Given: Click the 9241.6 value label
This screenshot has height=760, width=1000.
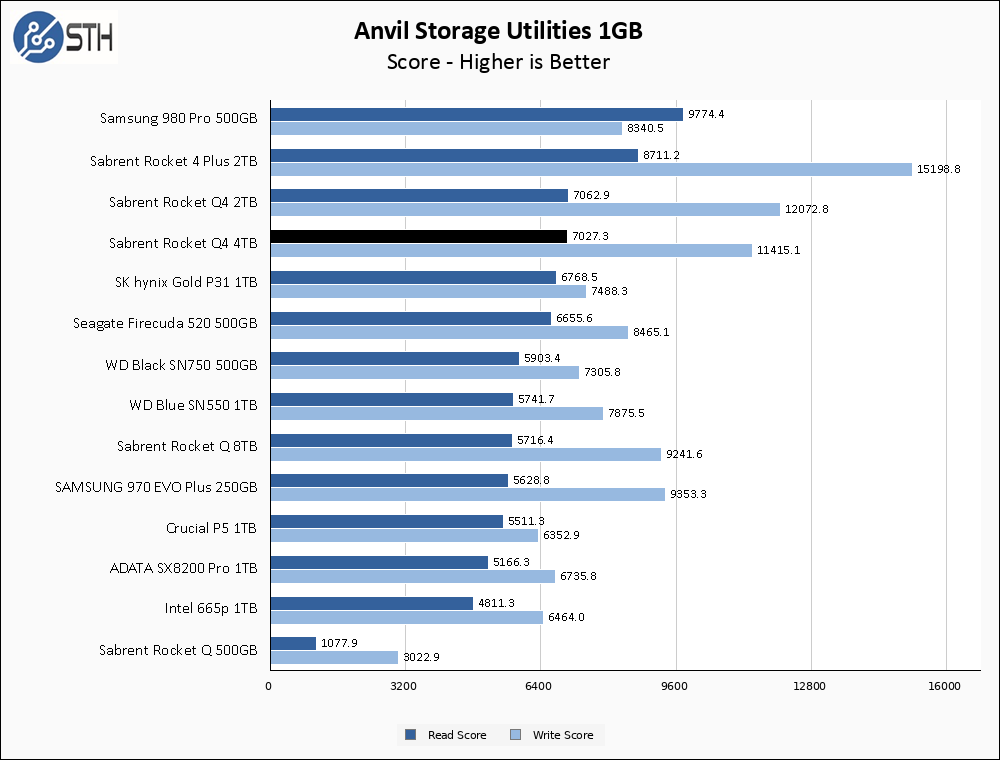Looking at the screenshot, I should tap(684, 454).
